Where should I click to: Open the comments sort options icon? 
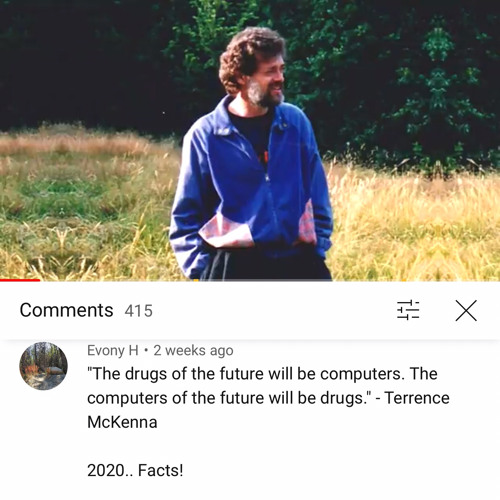point(408,310)
